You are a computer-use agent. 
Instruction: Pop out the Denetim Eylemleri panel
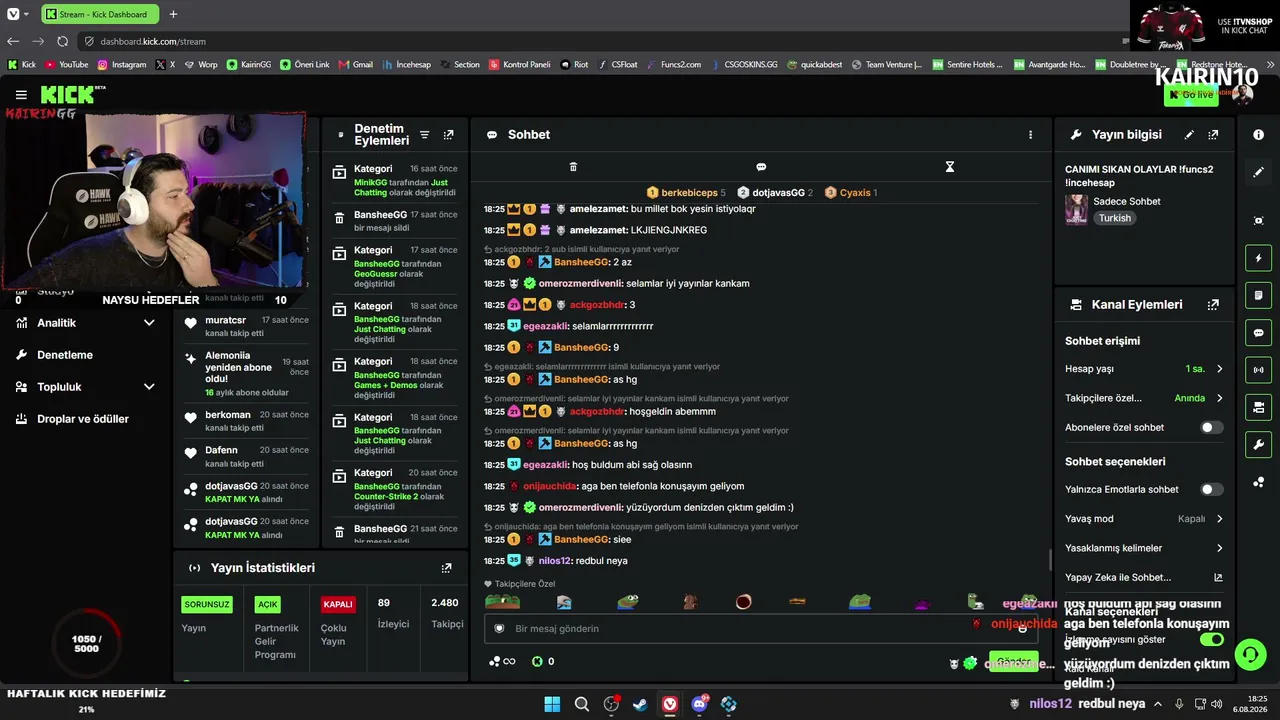(448, 135)
